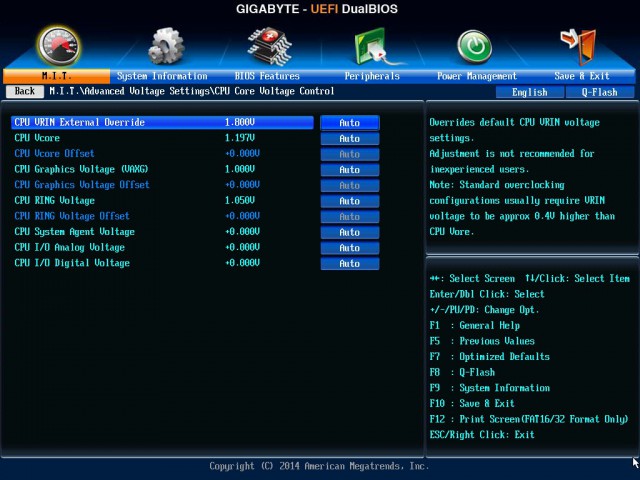
Task: Click the Save & Exit door icon
Action: 579,46
